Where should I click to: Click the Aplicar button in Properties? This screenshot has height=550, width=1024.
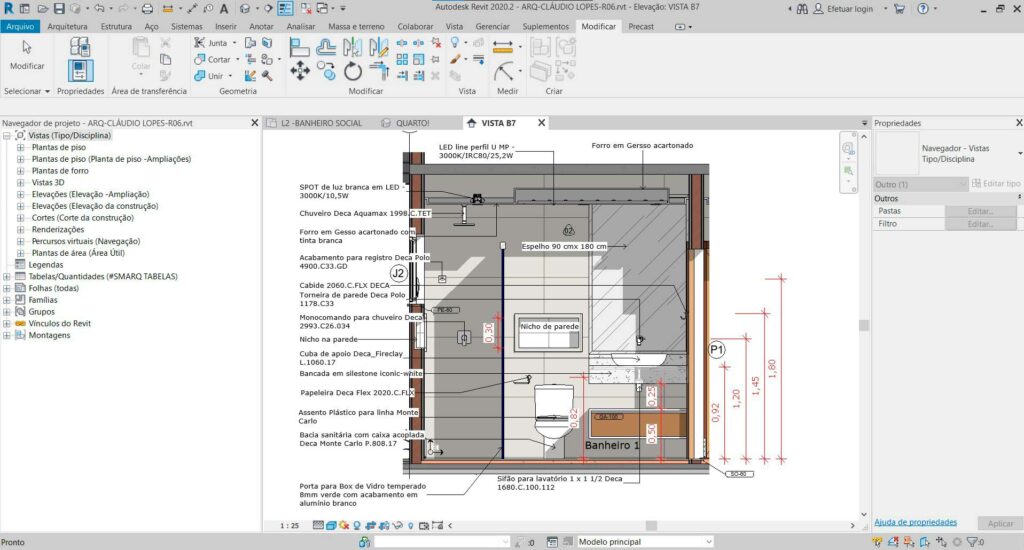pyautogui.click(x=1000, y=523)
